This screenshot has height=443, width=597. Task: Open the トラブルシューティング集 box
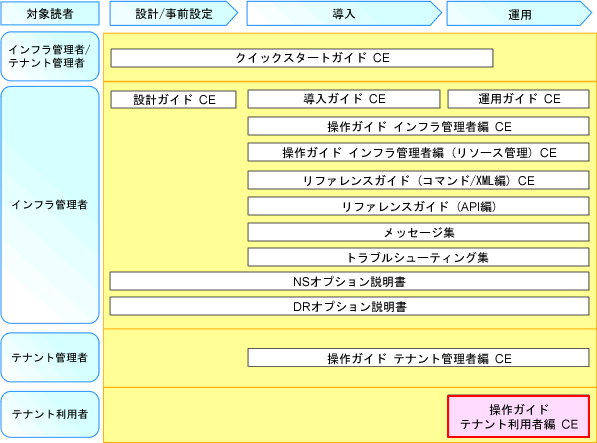[418, 258]
